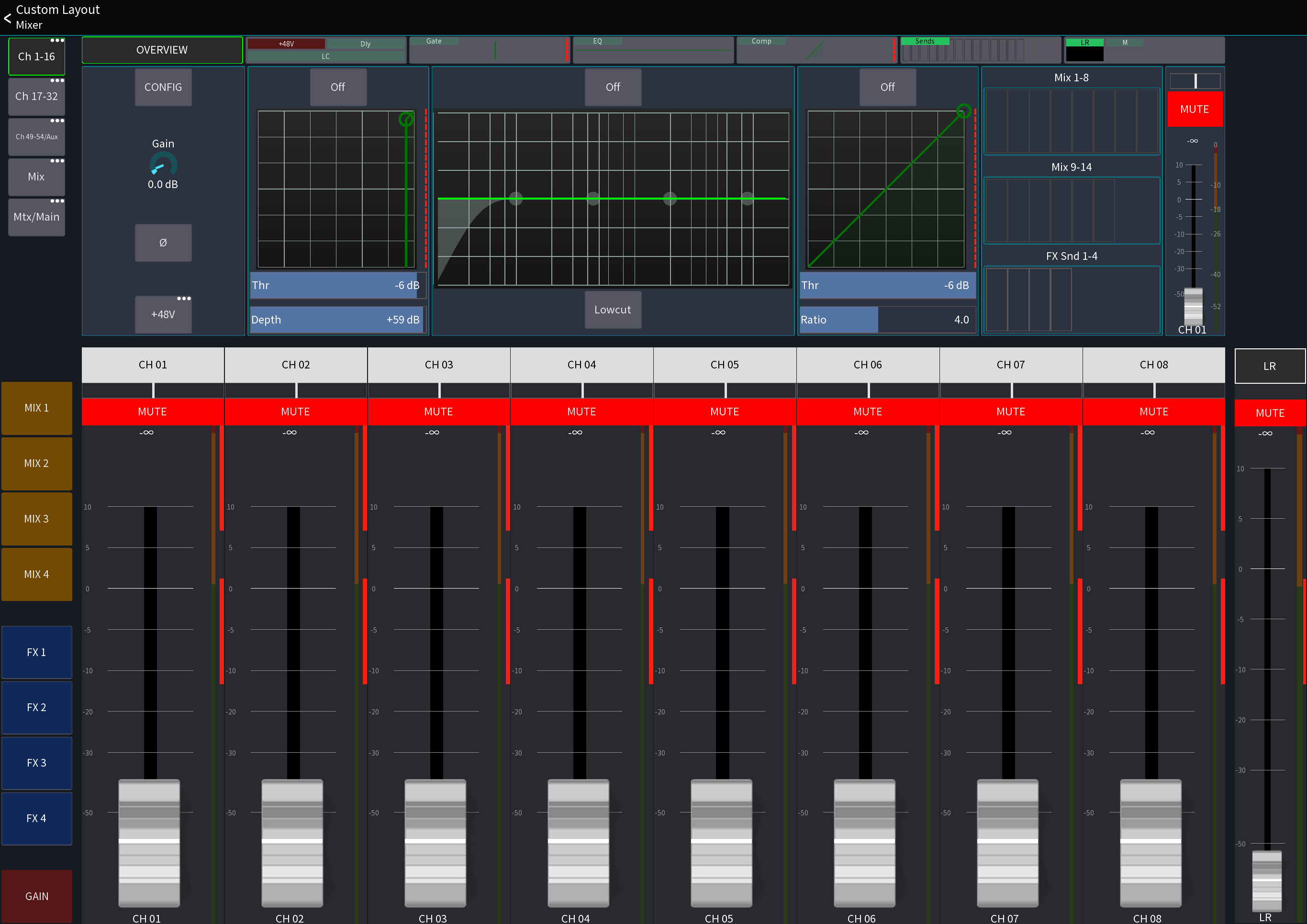This screenshot has height=924, width=1307.
Task: Switch faders to GAIN mode
Action: (x=36, y=897)
